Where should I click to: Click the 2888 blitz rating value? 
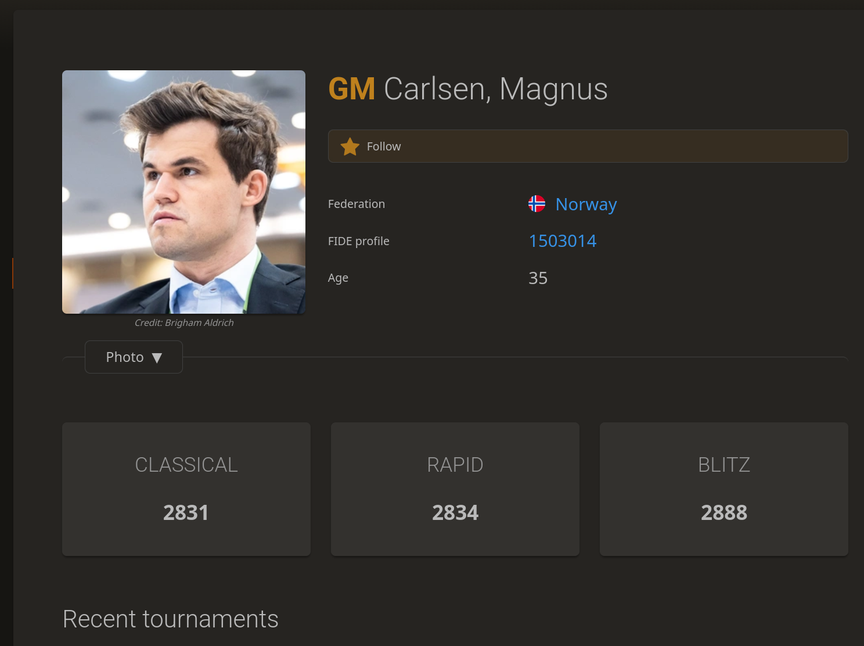[724, 513]
